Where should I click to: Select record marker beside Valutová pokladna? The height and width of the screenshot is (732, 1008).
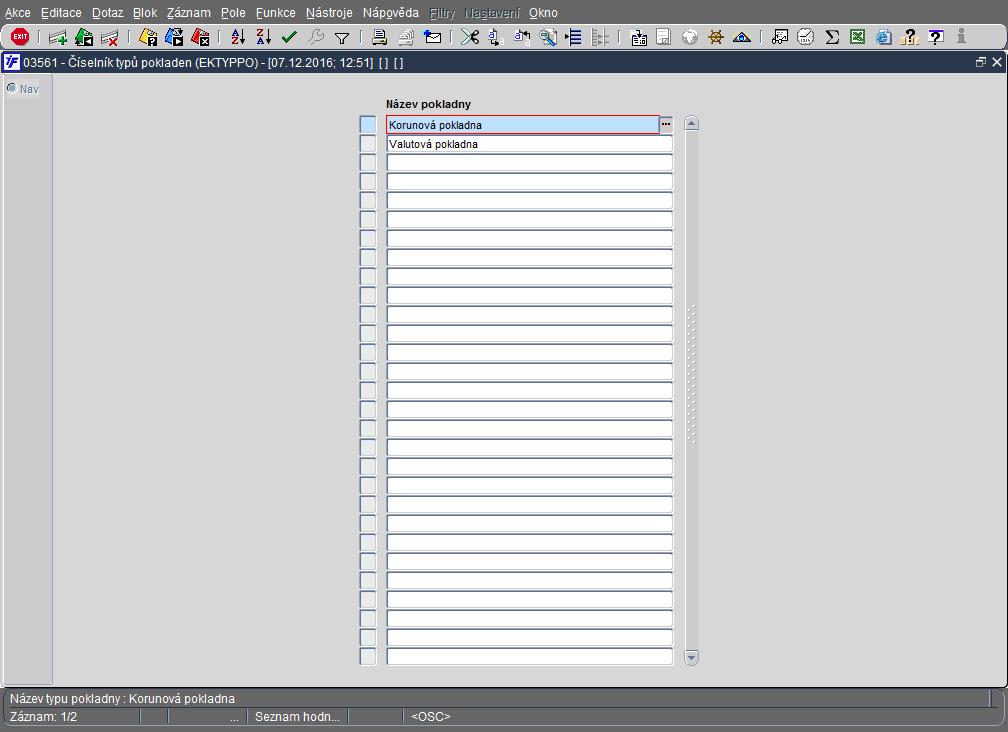click(368, 144)
